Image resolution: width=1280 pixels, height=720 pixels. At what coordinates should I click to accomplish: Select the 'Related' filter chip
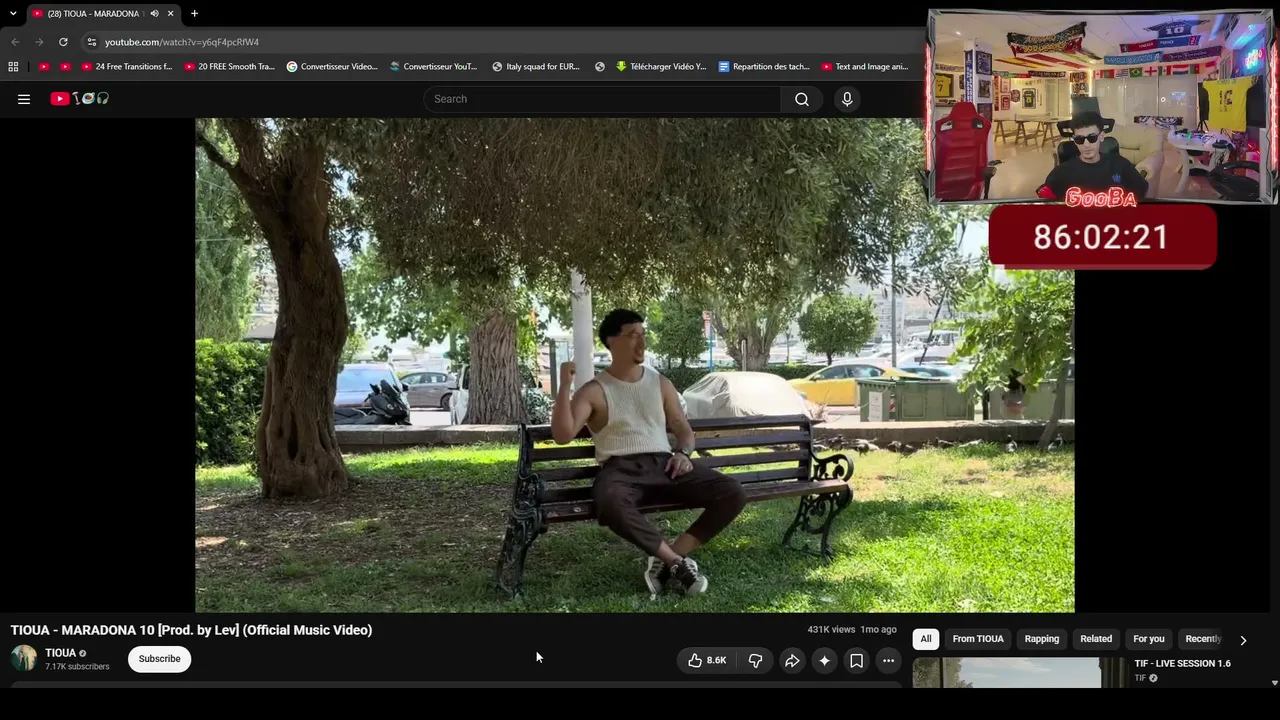[1096, 639]
